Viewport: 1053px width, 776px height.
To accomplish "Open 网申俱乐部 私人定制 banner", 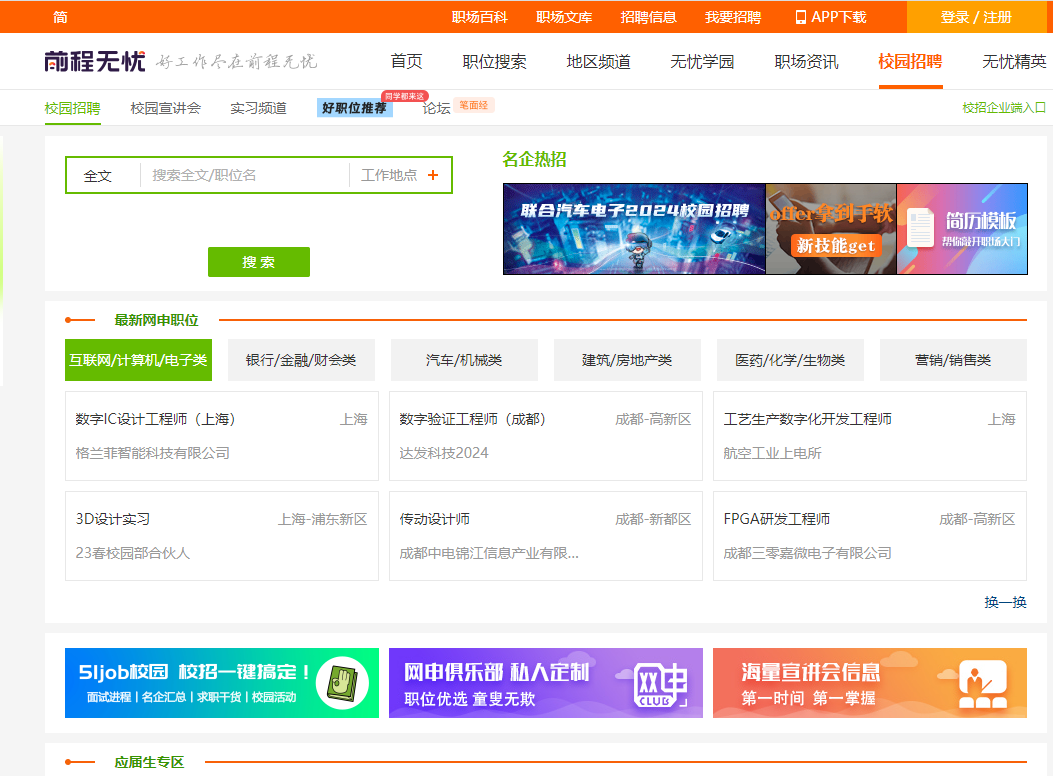I will coord(545,683).
